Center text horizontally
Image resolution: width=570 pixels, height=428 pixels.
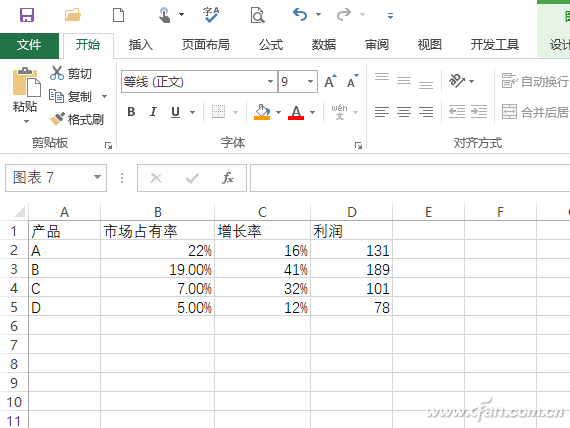coord(404,112)
